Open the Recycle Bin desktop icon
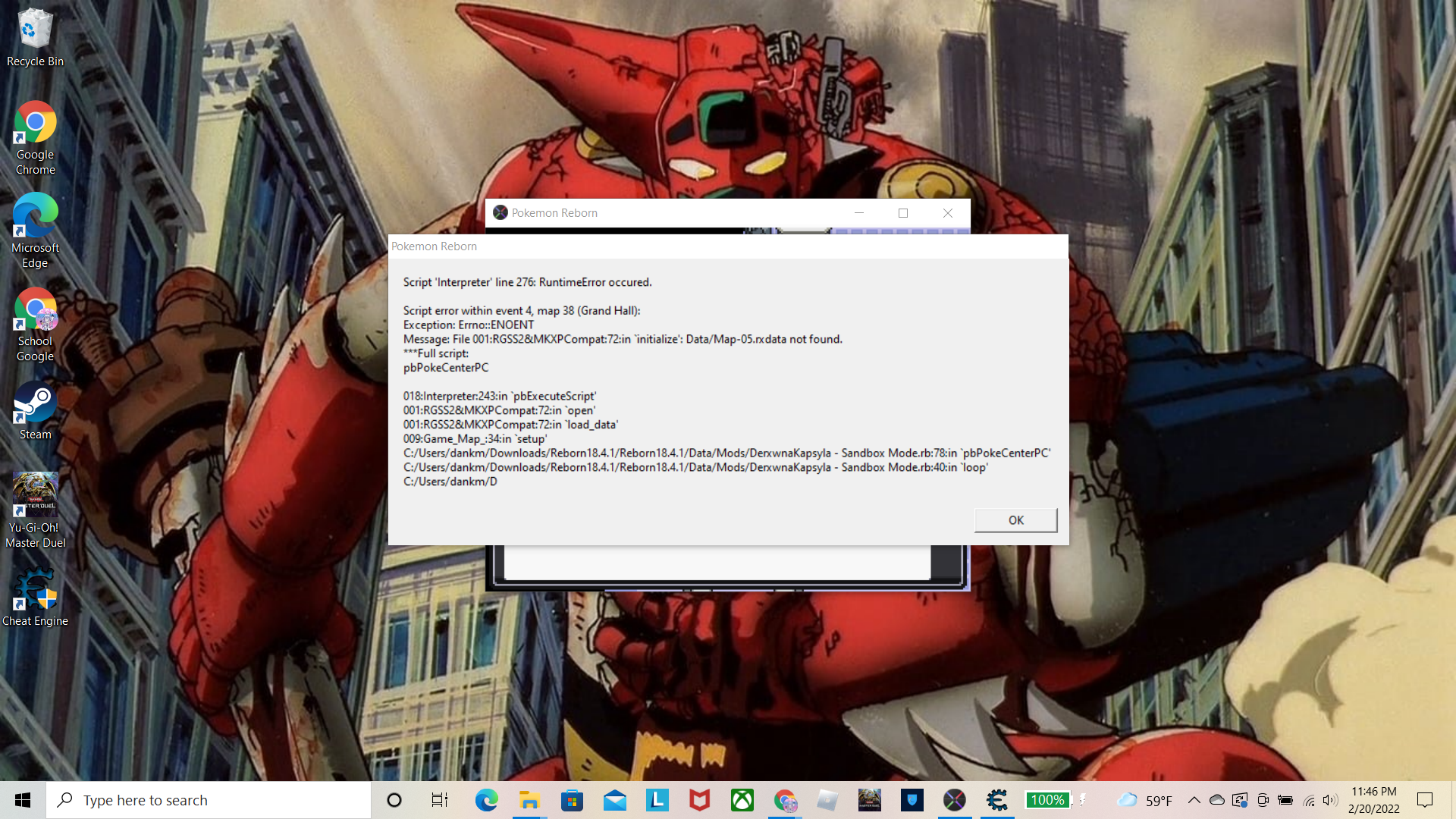 [x=35, y=38]
